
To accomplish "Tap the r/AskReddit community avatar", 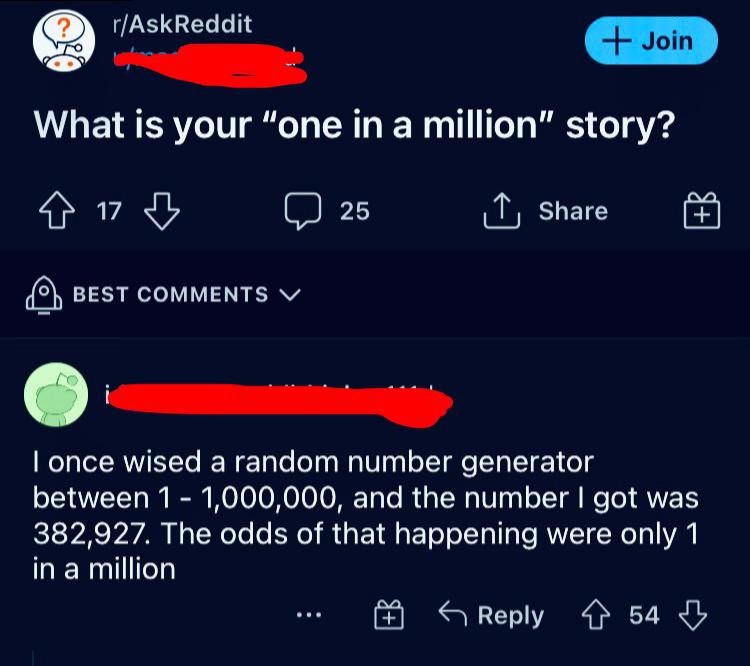I will click(60, 40).
